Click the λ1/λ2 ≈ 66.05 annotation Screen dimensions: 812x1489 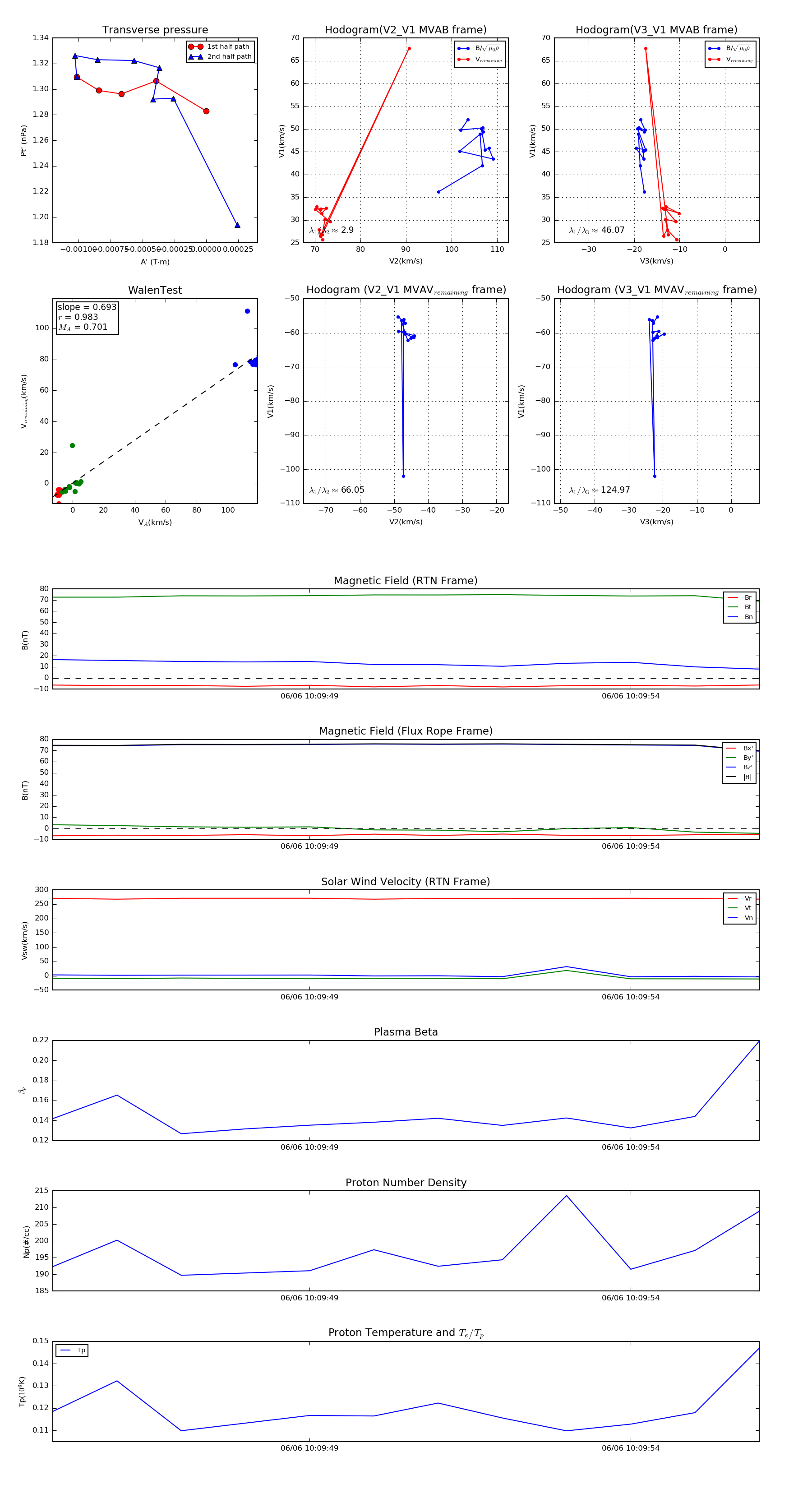click(x=337, y=490)
